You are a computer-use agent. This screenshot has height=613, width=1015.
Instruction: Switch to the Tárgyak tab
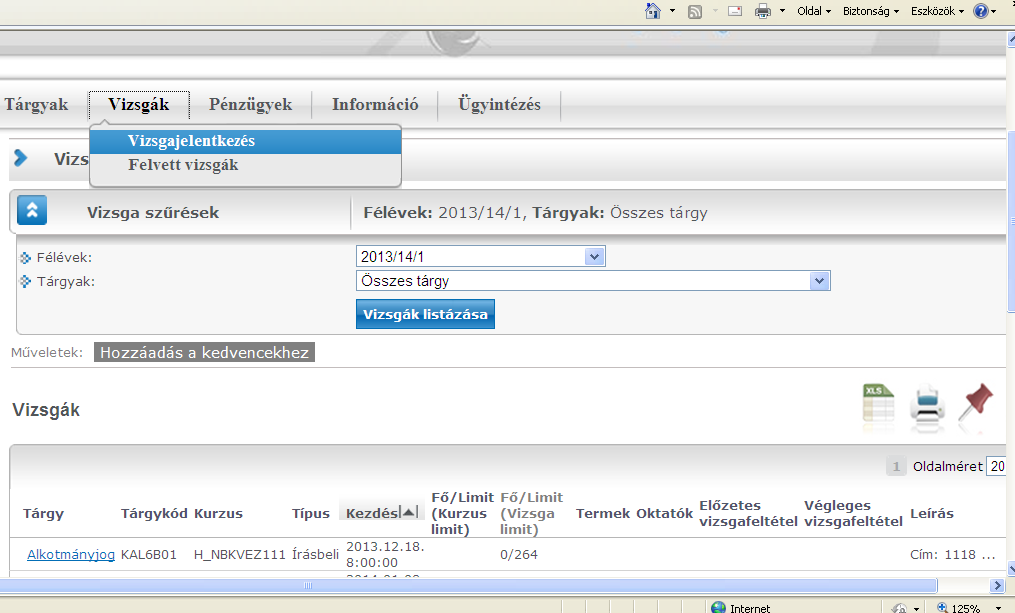[x=36, y=105]
